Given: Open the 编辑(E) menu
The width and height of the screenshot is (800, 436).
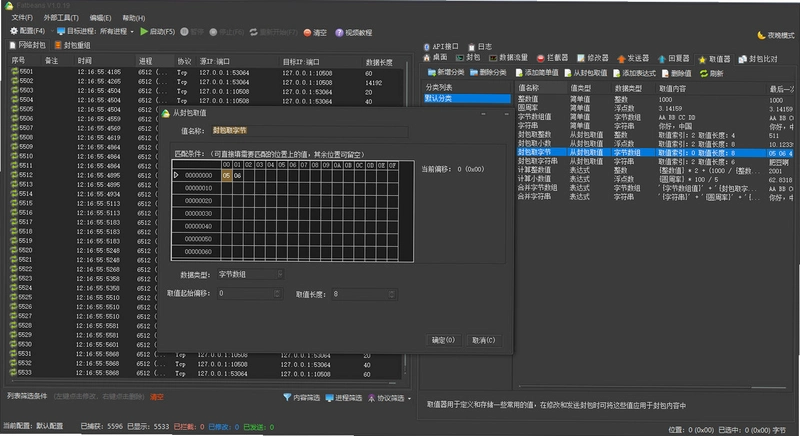Looking at the screenshot, I should [x=100, y=18].
